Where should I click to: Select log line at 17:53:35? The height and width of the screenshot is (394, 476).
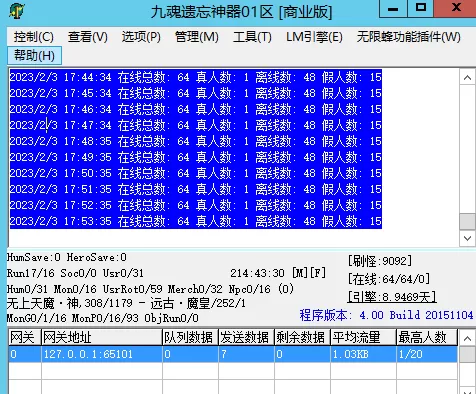click(x=196, y=221)
